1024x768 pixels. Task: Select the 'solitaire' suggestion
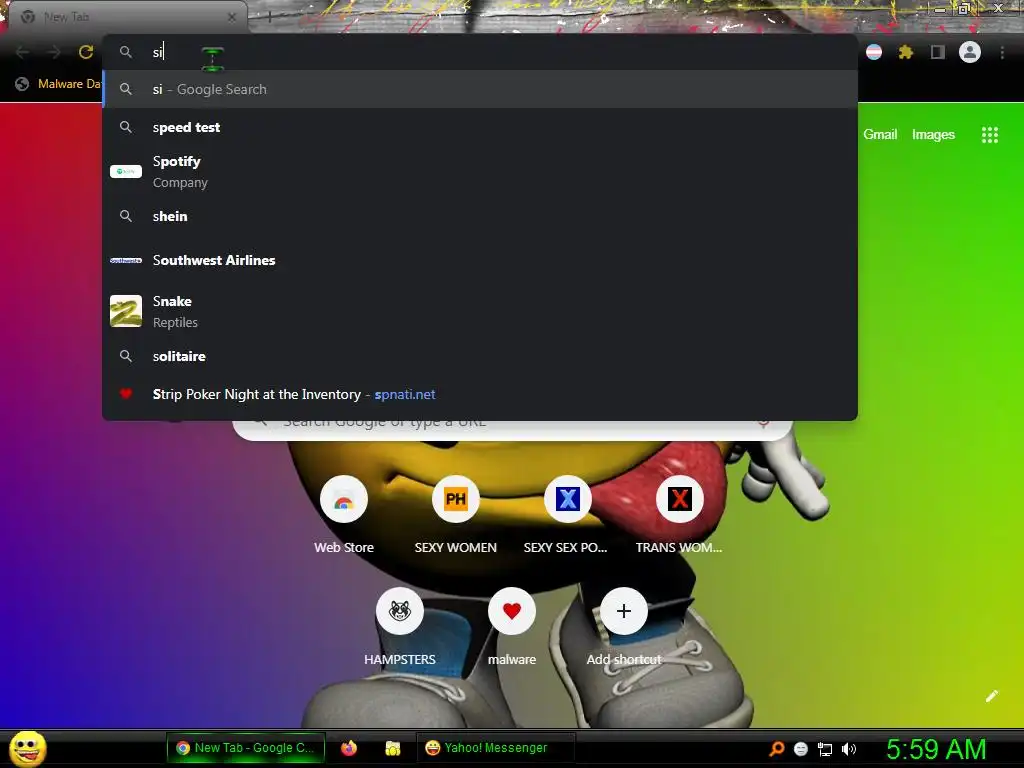[480, 356]
